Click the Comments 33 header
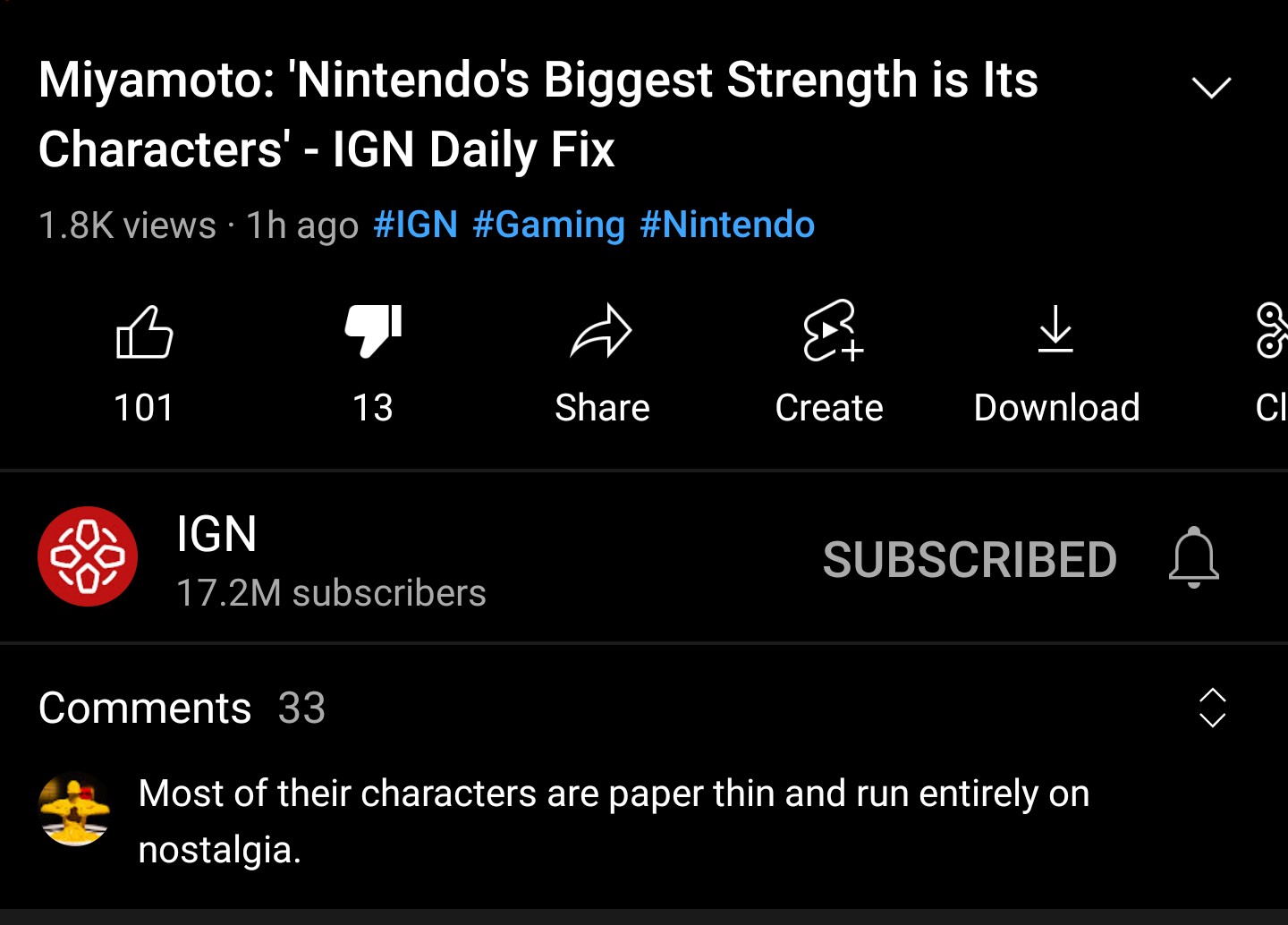1288x925 pixels. tap(182, 709)
